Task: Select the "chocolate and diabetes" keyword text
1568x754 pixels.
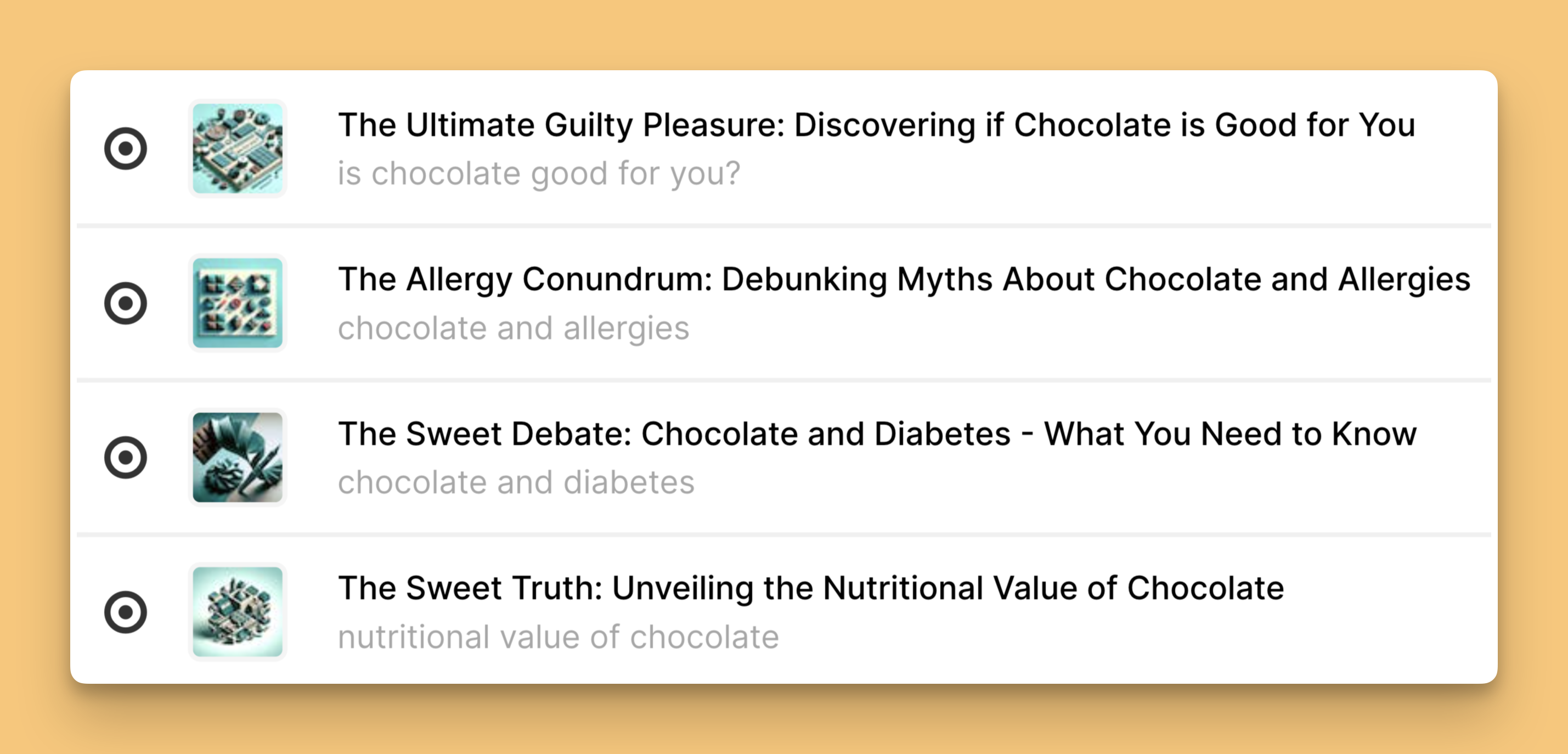Action: [516, 482]
